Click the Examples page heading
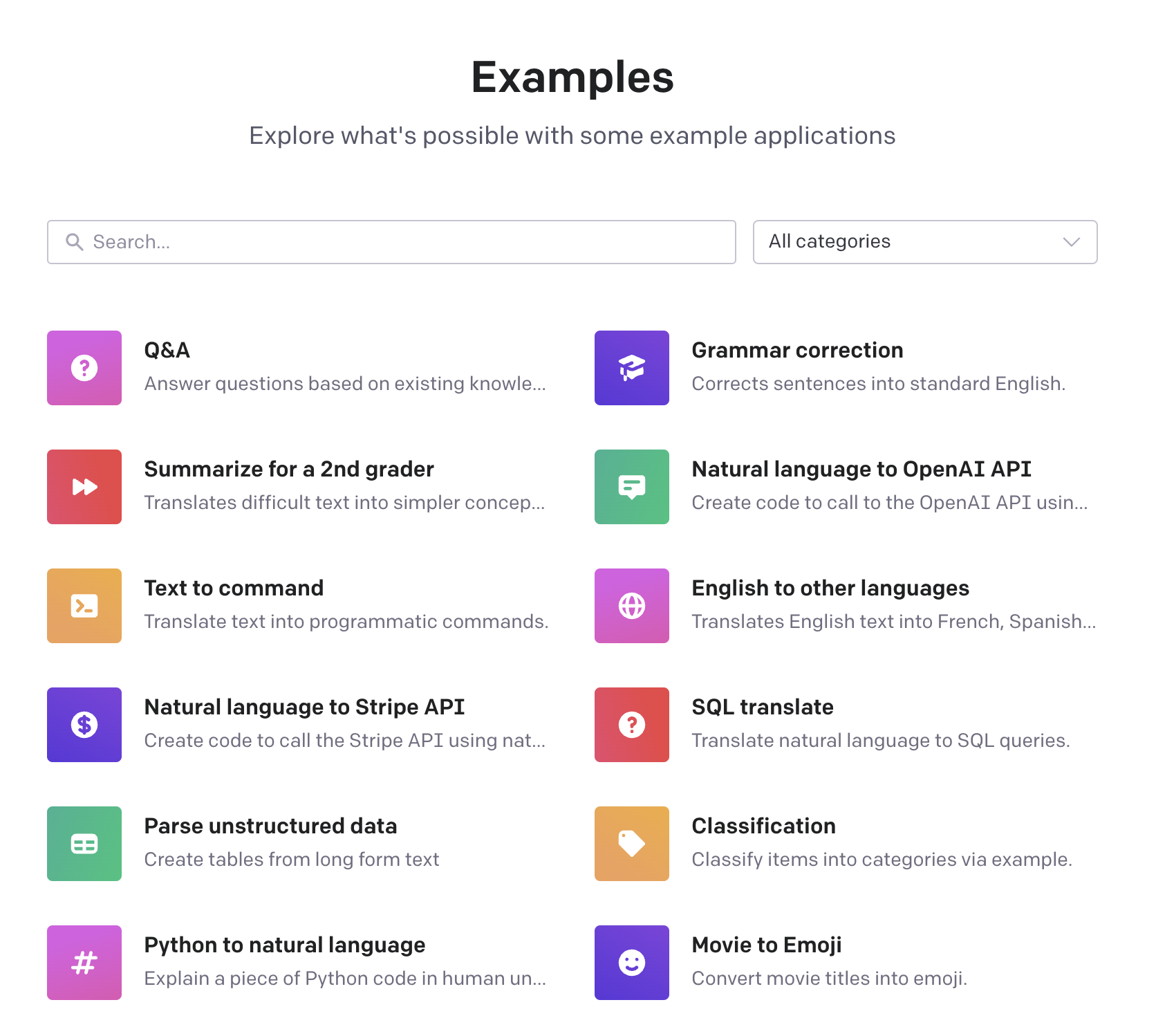 pos(572,77)
